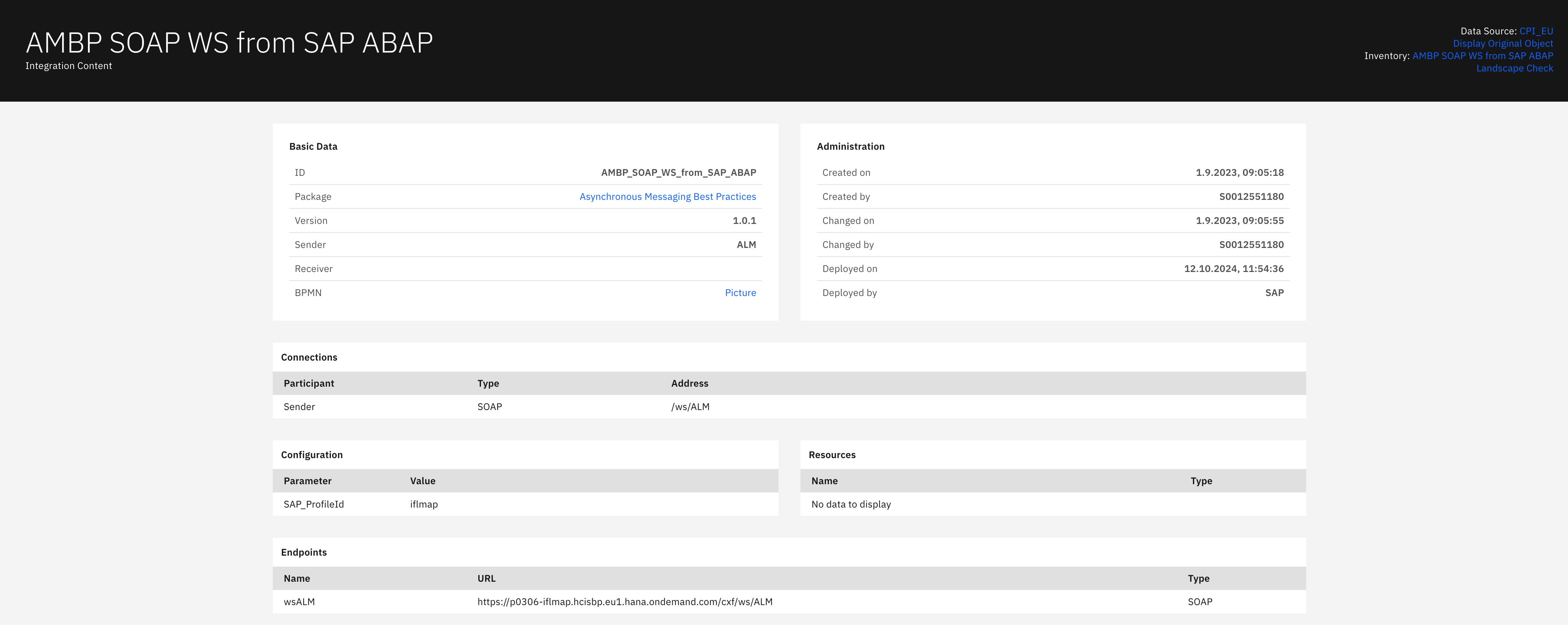1568x625 pixels.
Task: Select the Changed by user S0012551180
Action: pyautogui.click(x=1252, y=245)
